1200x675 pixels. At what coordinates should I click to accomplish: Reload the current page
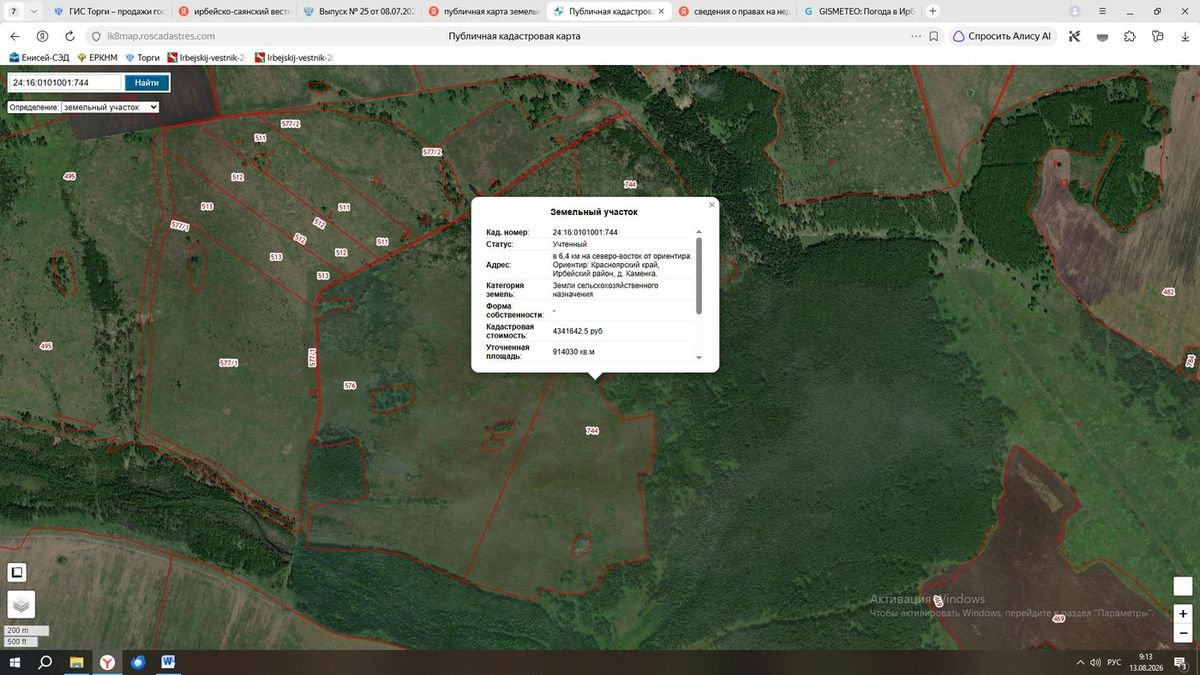coord(69,36)
